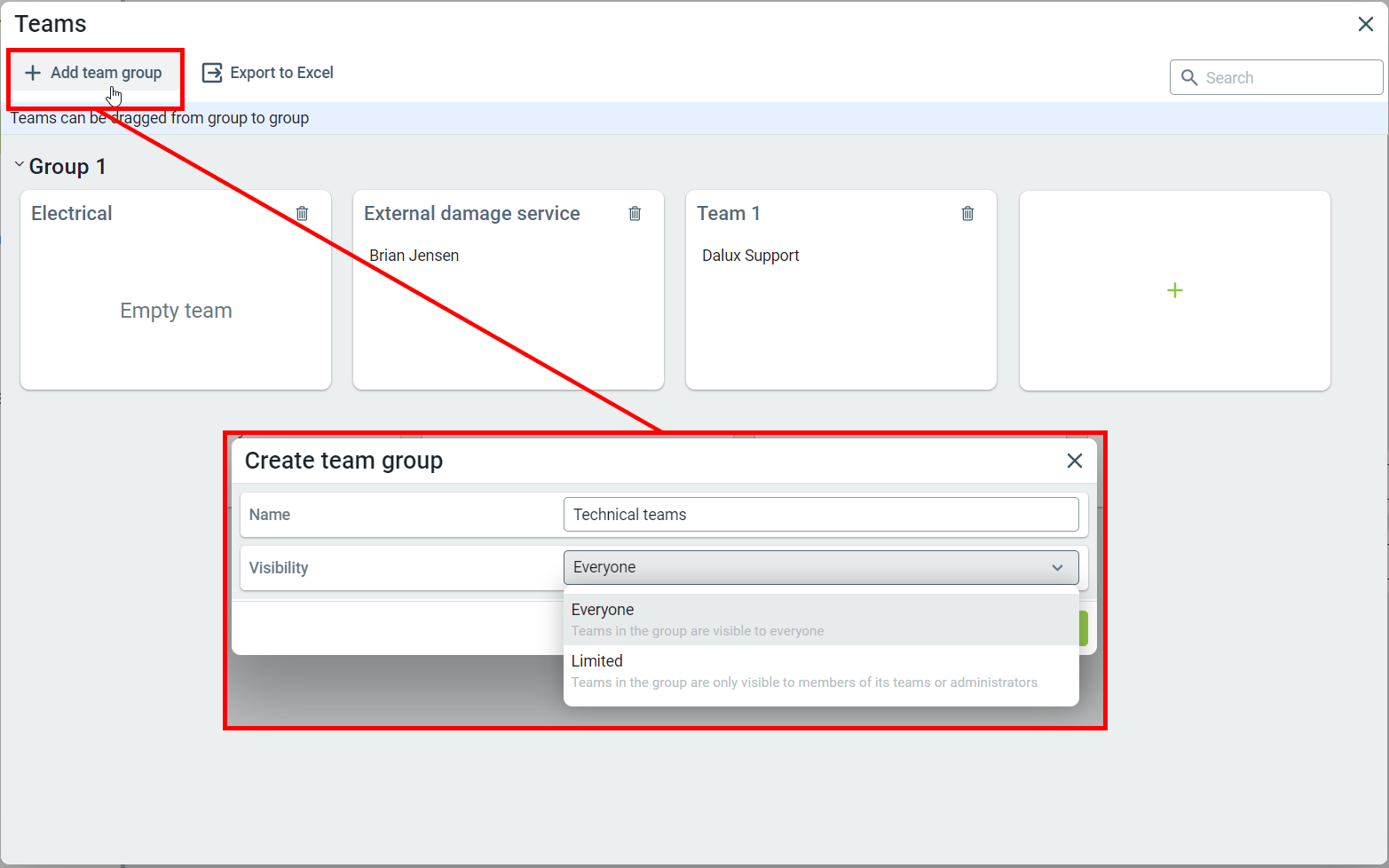Click trash icon on External damage service
The image size is (1389, 868).
coord(635,213)
